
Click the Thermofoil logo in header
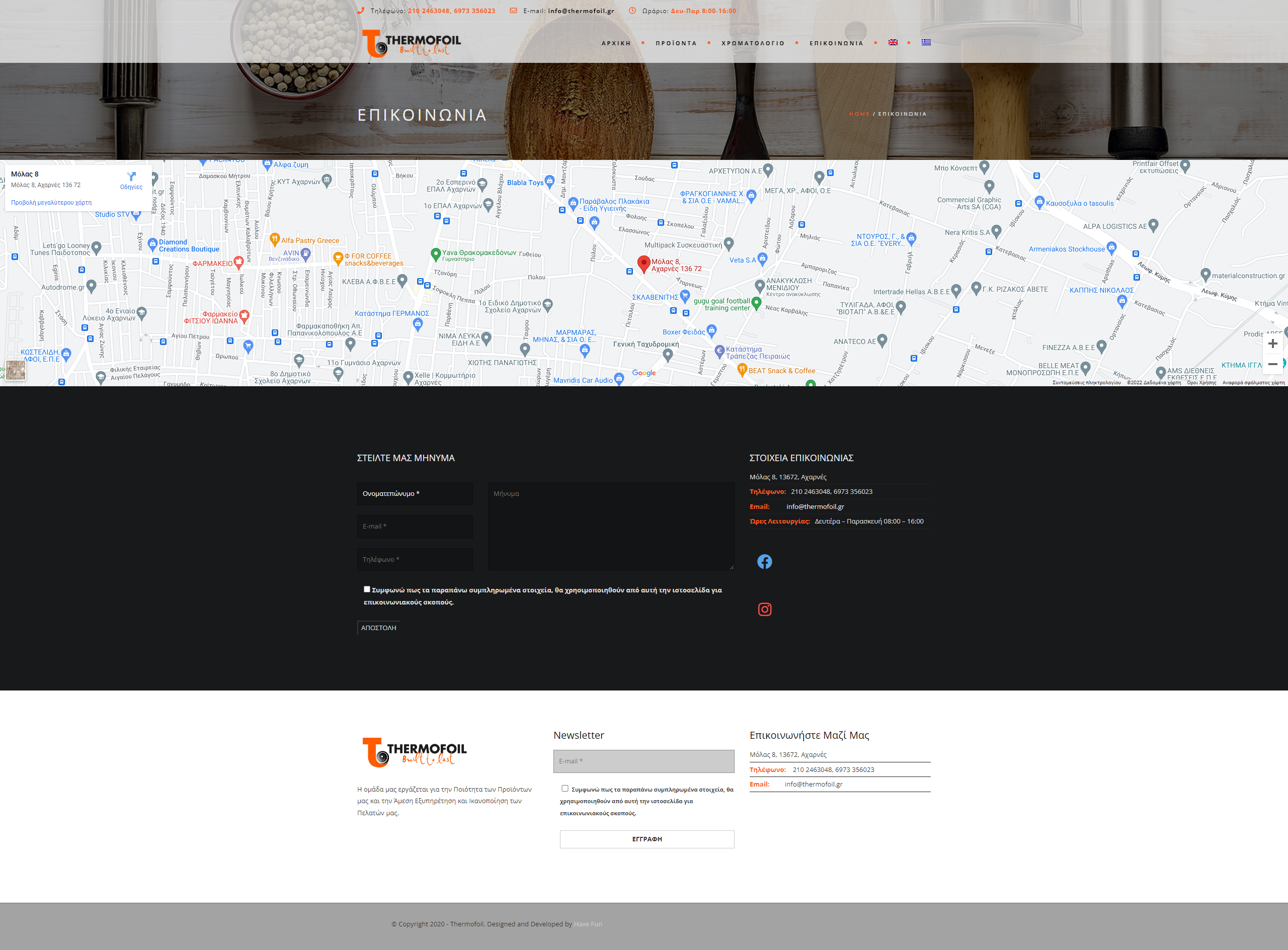(x=412, y=43)
